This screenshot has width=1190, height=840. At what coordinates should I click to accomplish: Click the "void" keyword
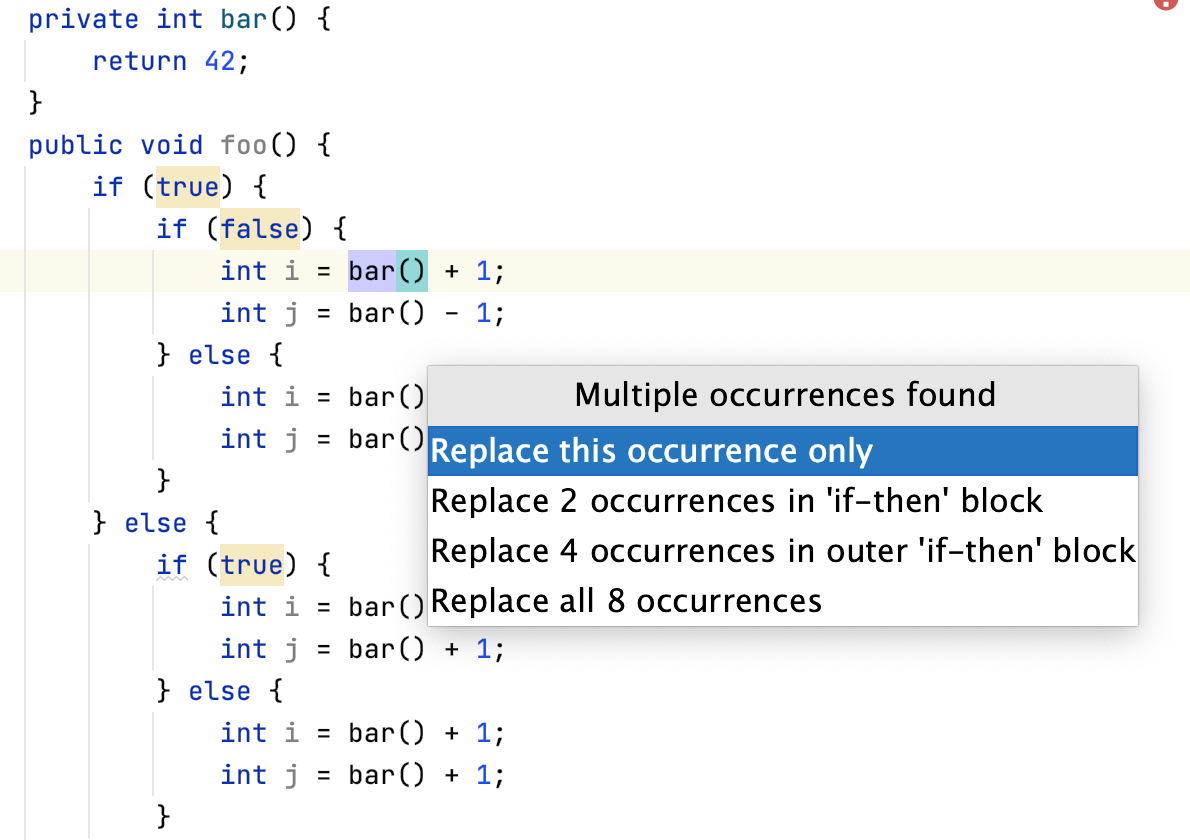tap(172, 146)
